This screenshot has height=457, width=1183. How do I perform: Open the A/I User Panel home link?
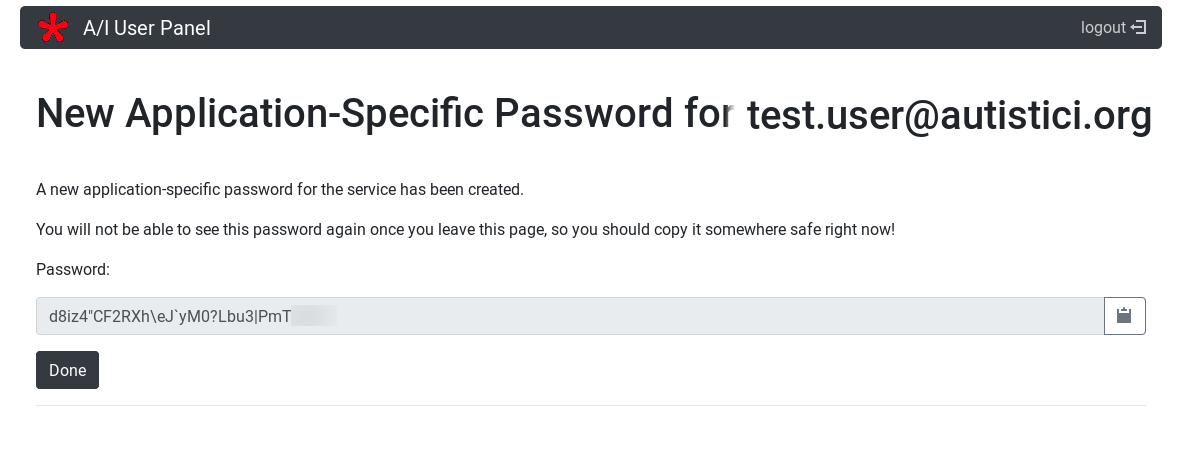(147, 28)
